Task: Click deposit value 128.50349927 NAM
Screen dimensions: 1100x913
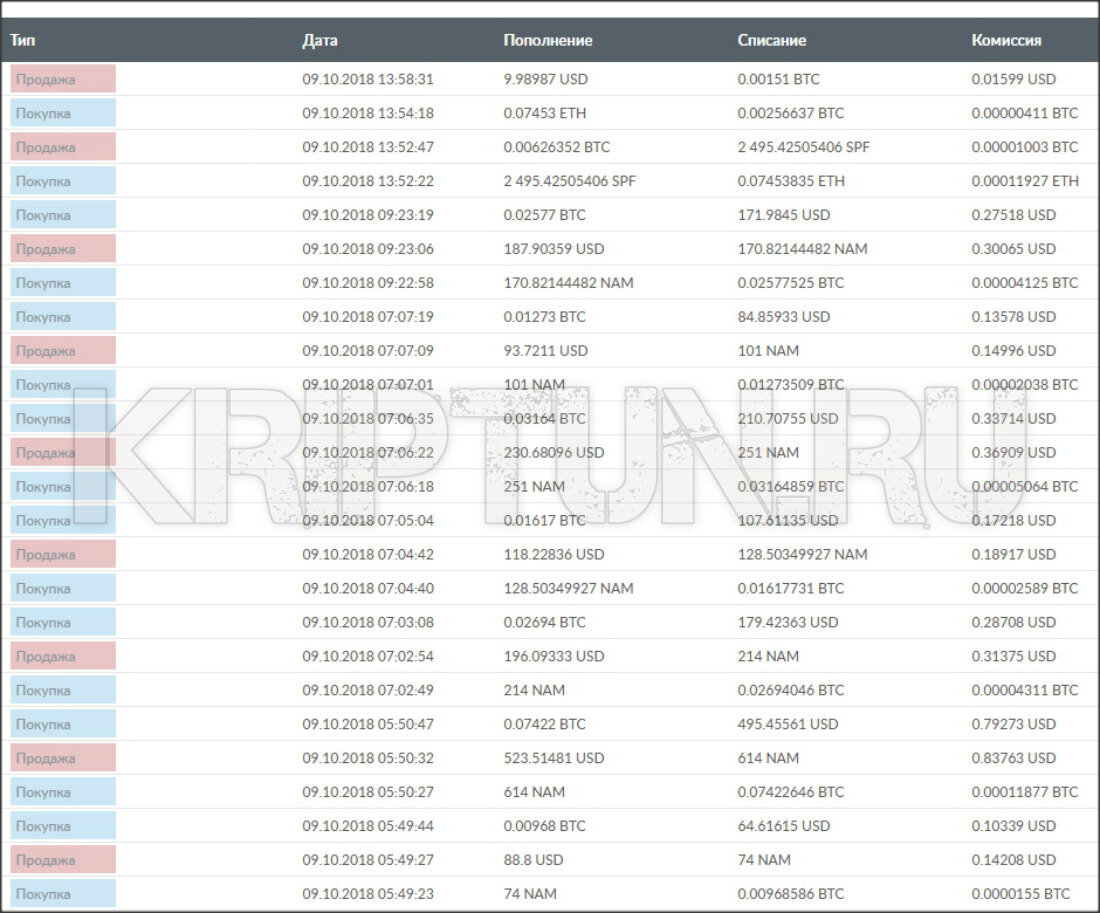Action: click(568, 588)
